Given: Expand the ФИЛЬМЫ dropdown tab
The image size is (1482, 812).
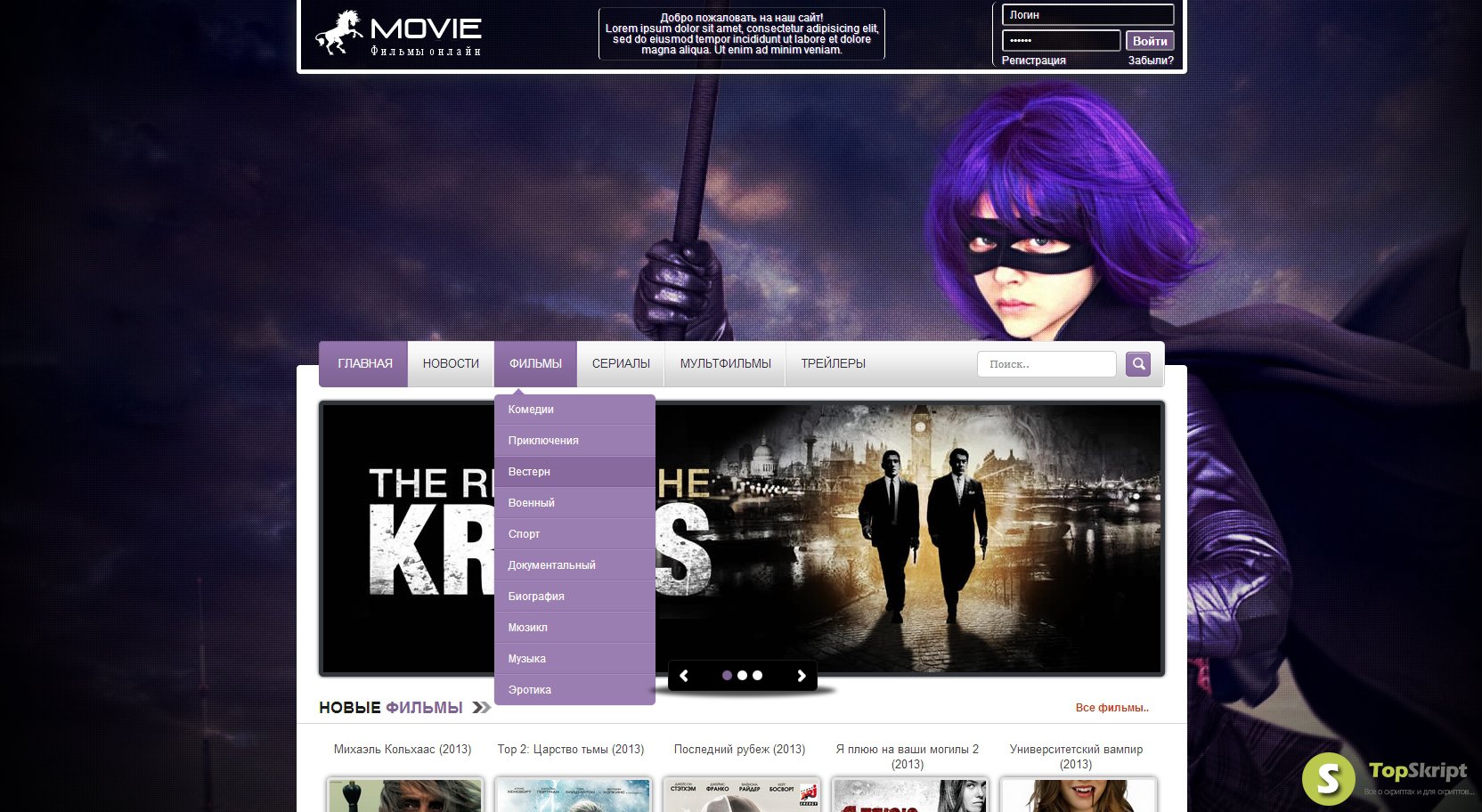Looking at the screenshot, I should [x=535, y=363].
